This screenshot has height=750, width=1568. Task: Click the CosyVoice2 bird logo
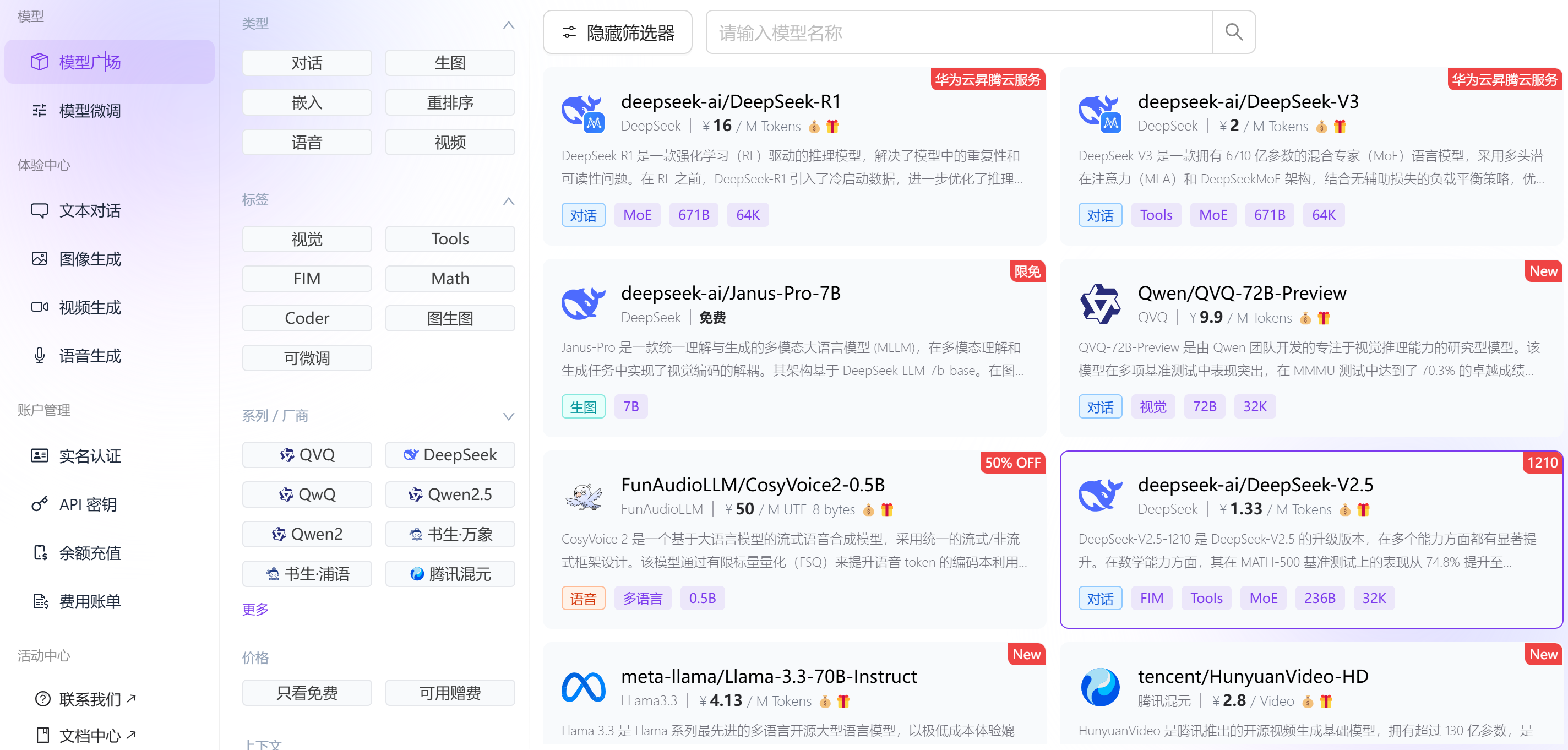click(x=582, y=496)
